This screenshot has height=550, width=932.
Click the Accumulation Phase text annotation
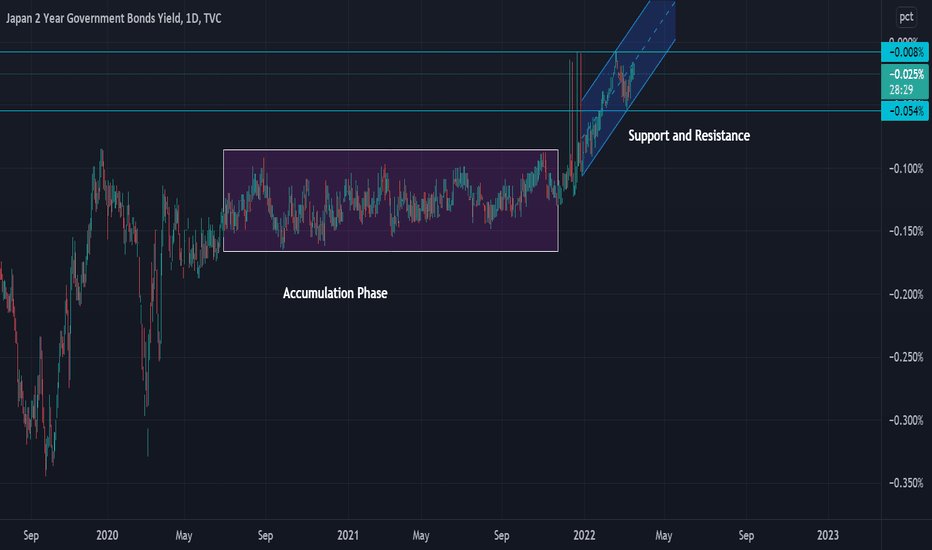335,293
